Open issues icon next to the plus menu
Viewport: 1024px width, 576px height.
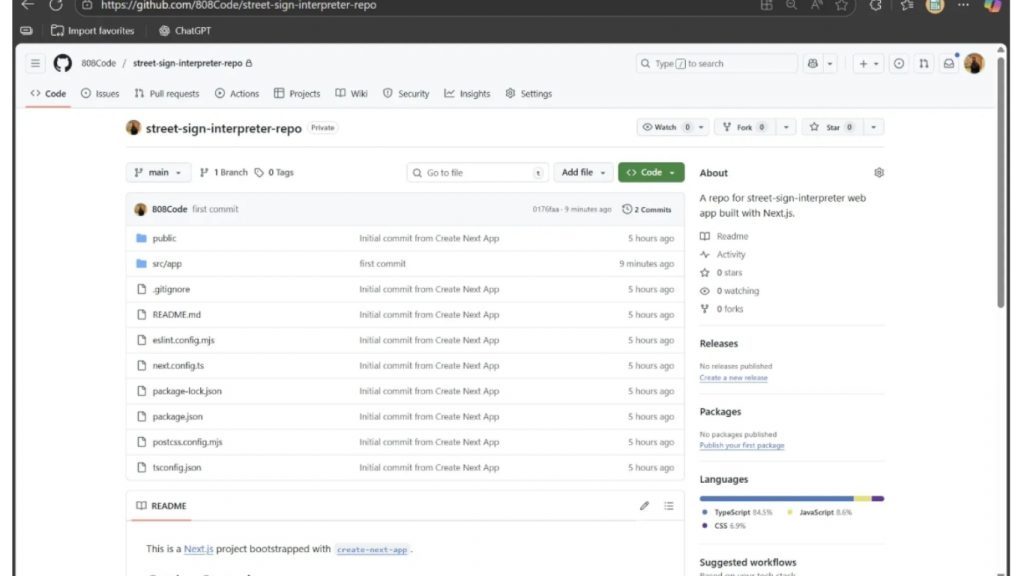tap(900, 63)
